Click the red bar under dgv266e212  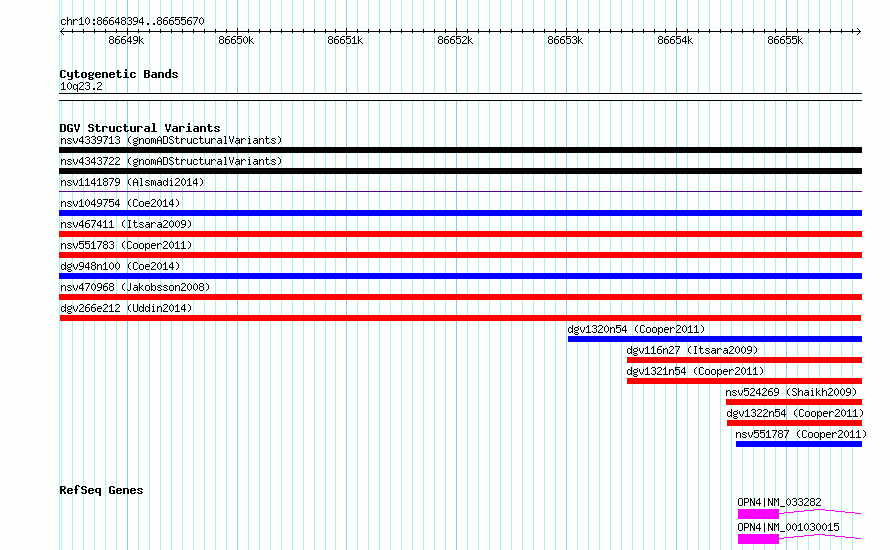pyautogui.click(x=460, y=318)
